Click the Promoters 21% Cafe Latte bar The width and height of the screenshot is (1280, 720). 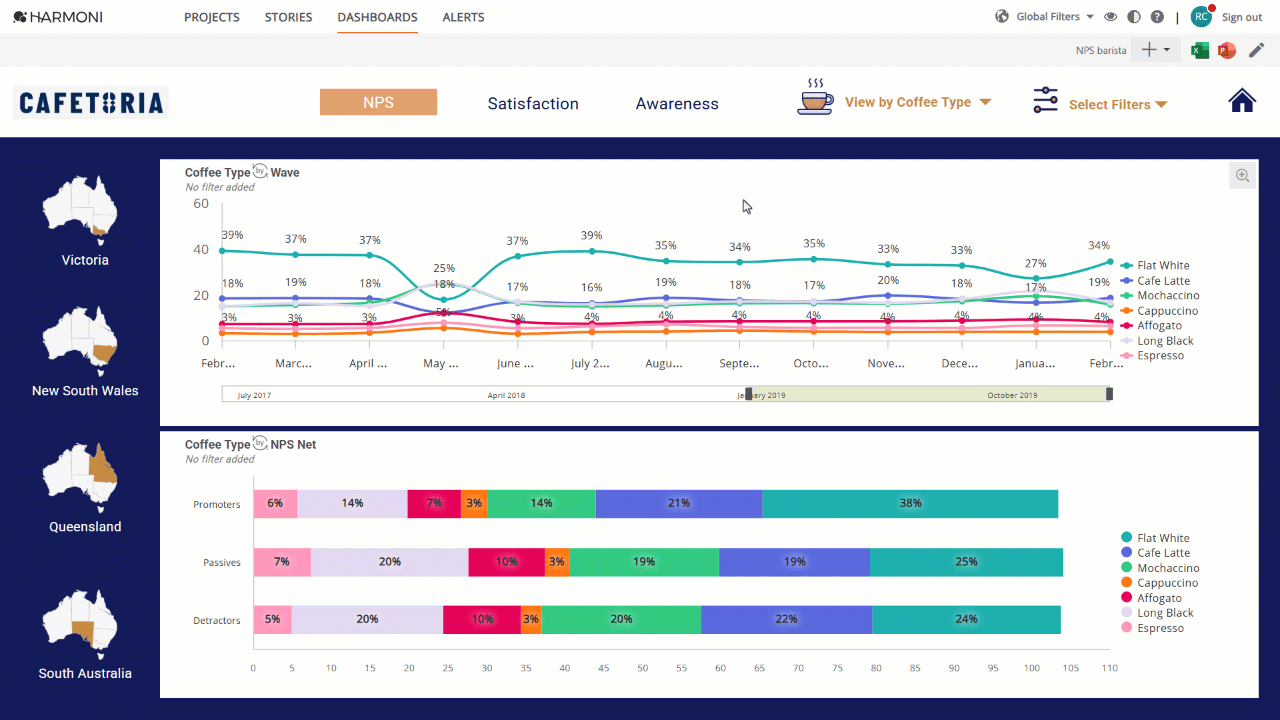[679, 504]
